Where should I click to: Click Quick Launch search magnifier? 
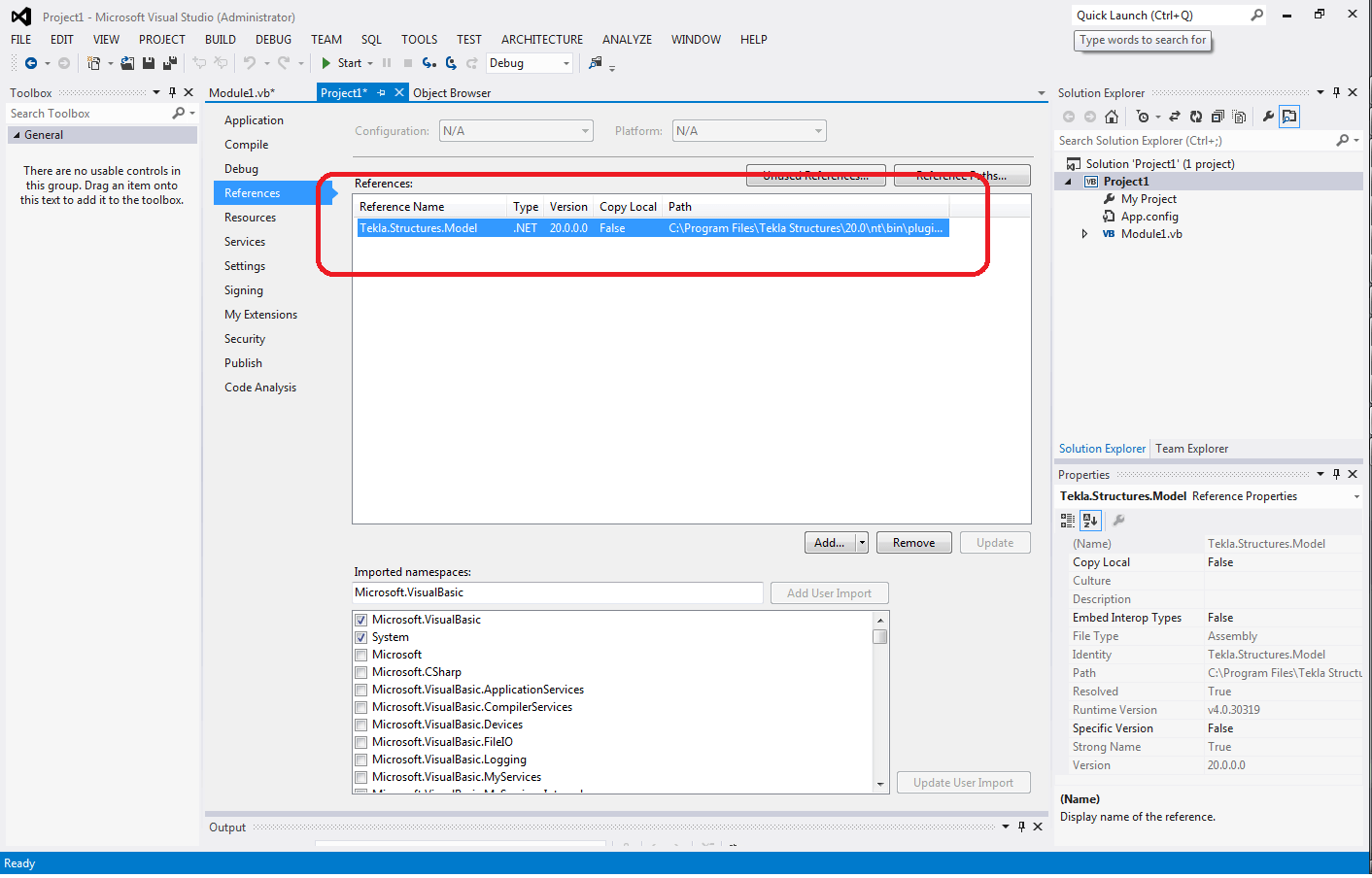point(1256,15)
